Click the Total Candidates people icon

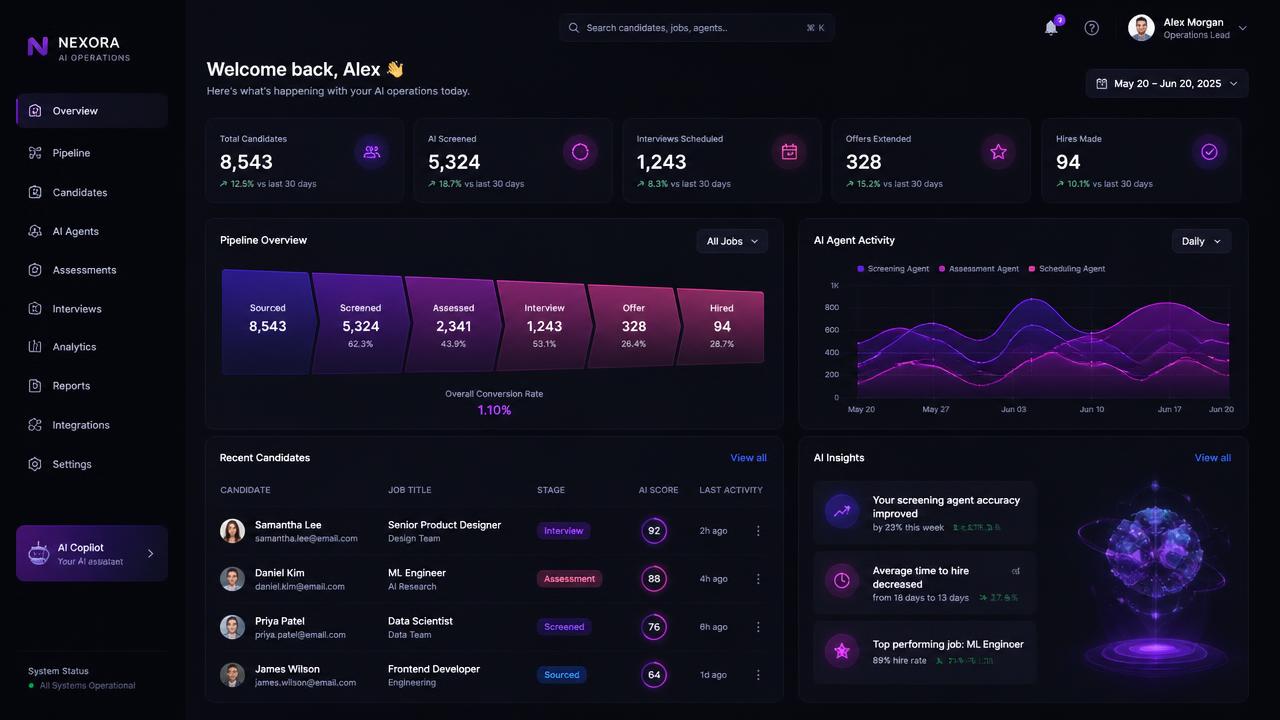[372, 152]
